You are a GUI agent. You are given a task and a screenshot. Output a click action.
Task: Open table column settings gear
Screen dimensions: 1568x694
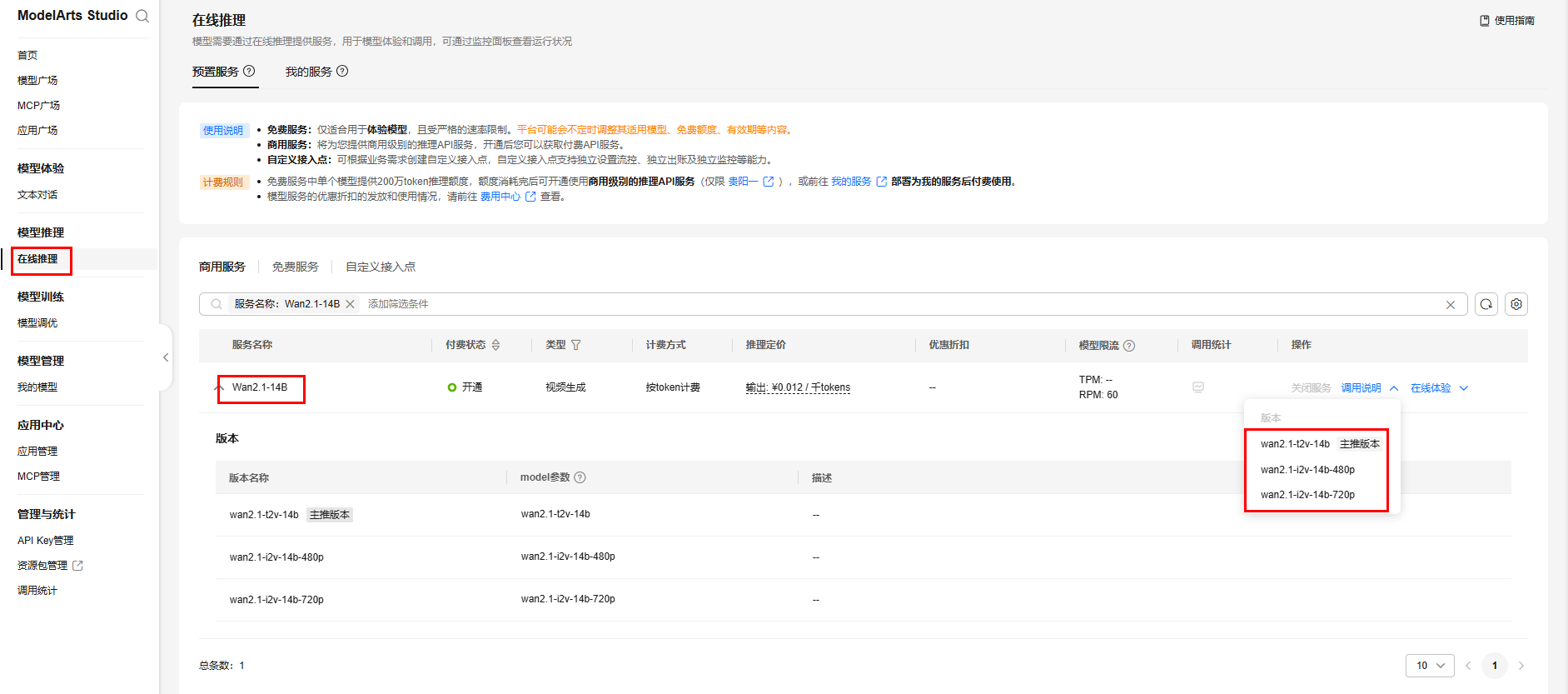pyautogui.click(x=1516, y=304)
